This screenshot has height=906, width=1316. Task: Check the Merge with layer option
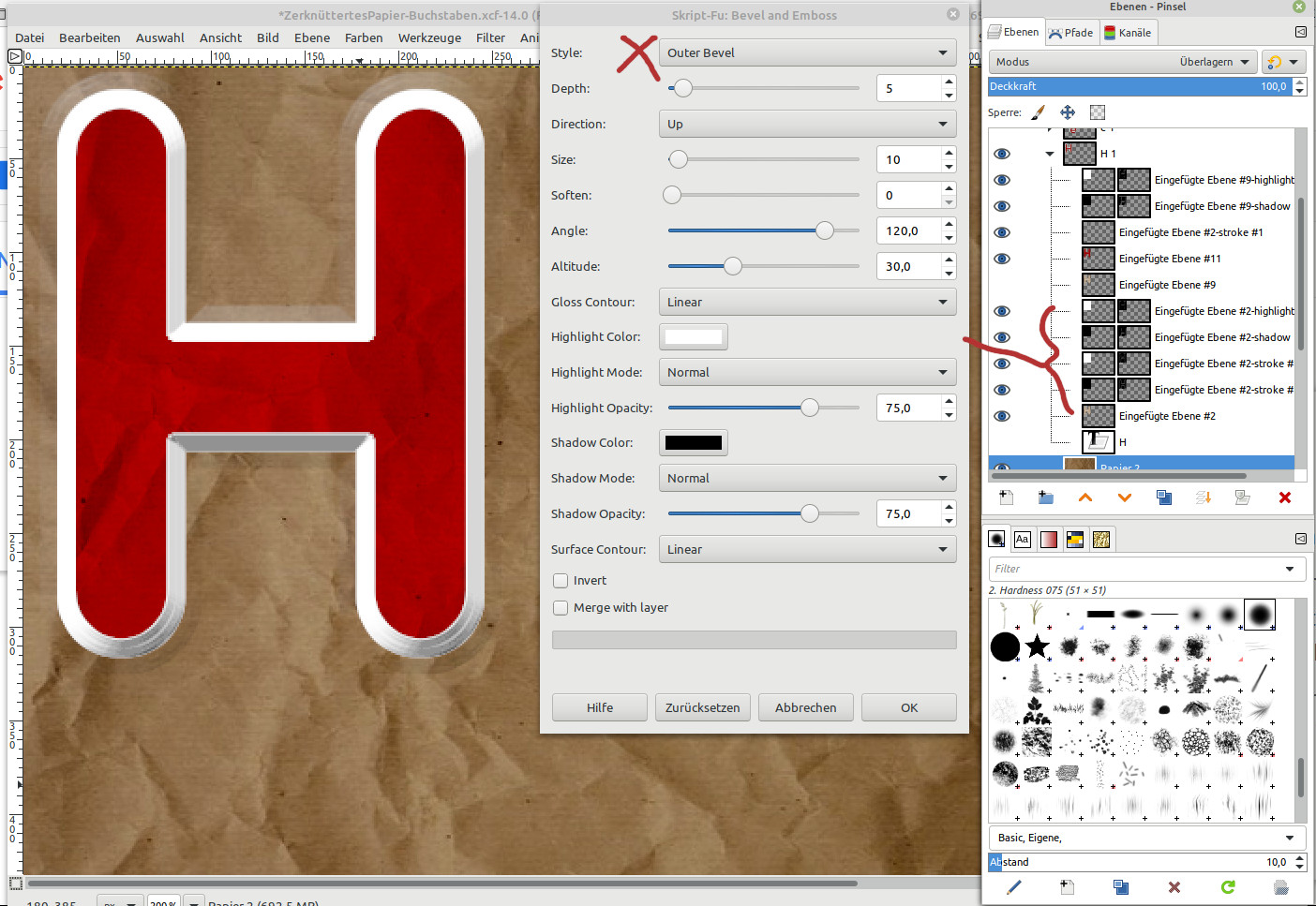tap(561, 608)
